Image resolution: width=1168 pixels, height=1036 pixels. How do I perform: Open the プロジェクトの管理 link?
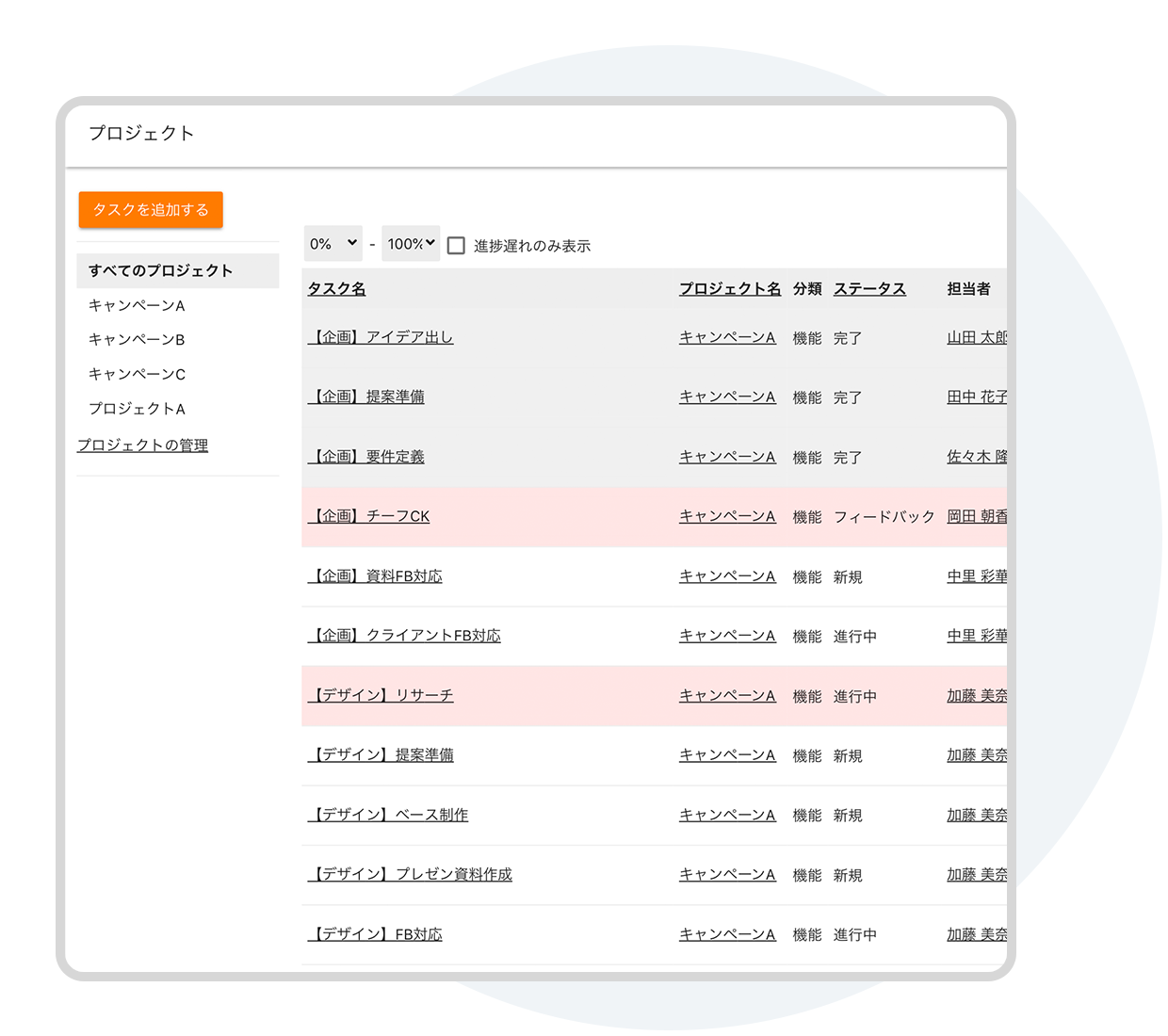pos(143,445)
